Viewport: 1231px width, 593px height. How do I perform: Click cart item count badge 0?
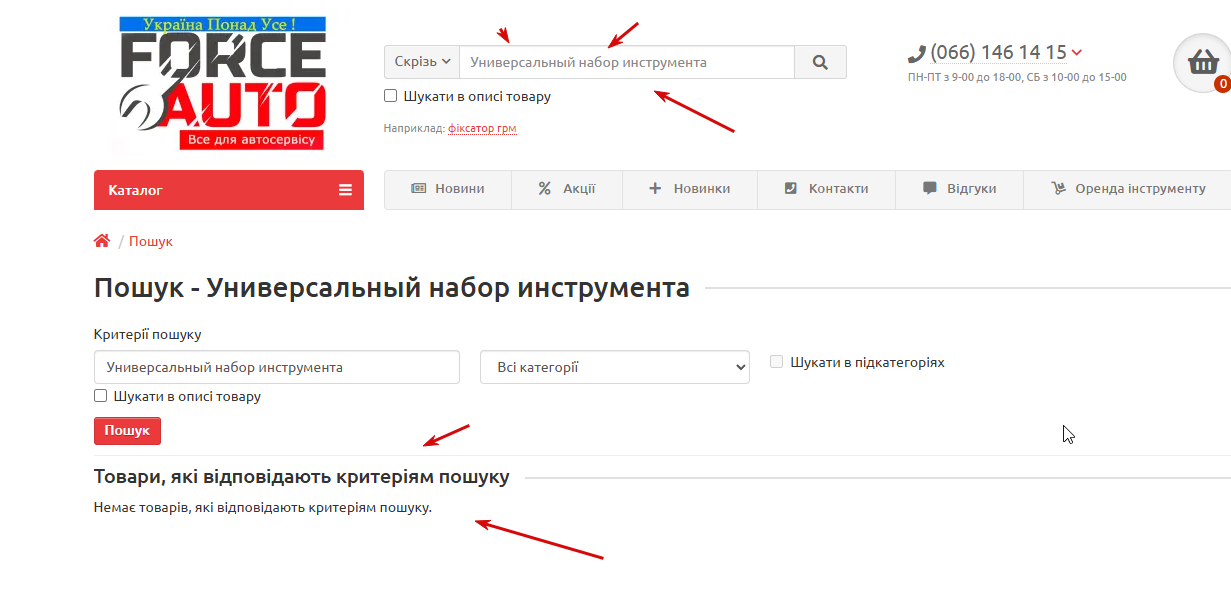1222,85
